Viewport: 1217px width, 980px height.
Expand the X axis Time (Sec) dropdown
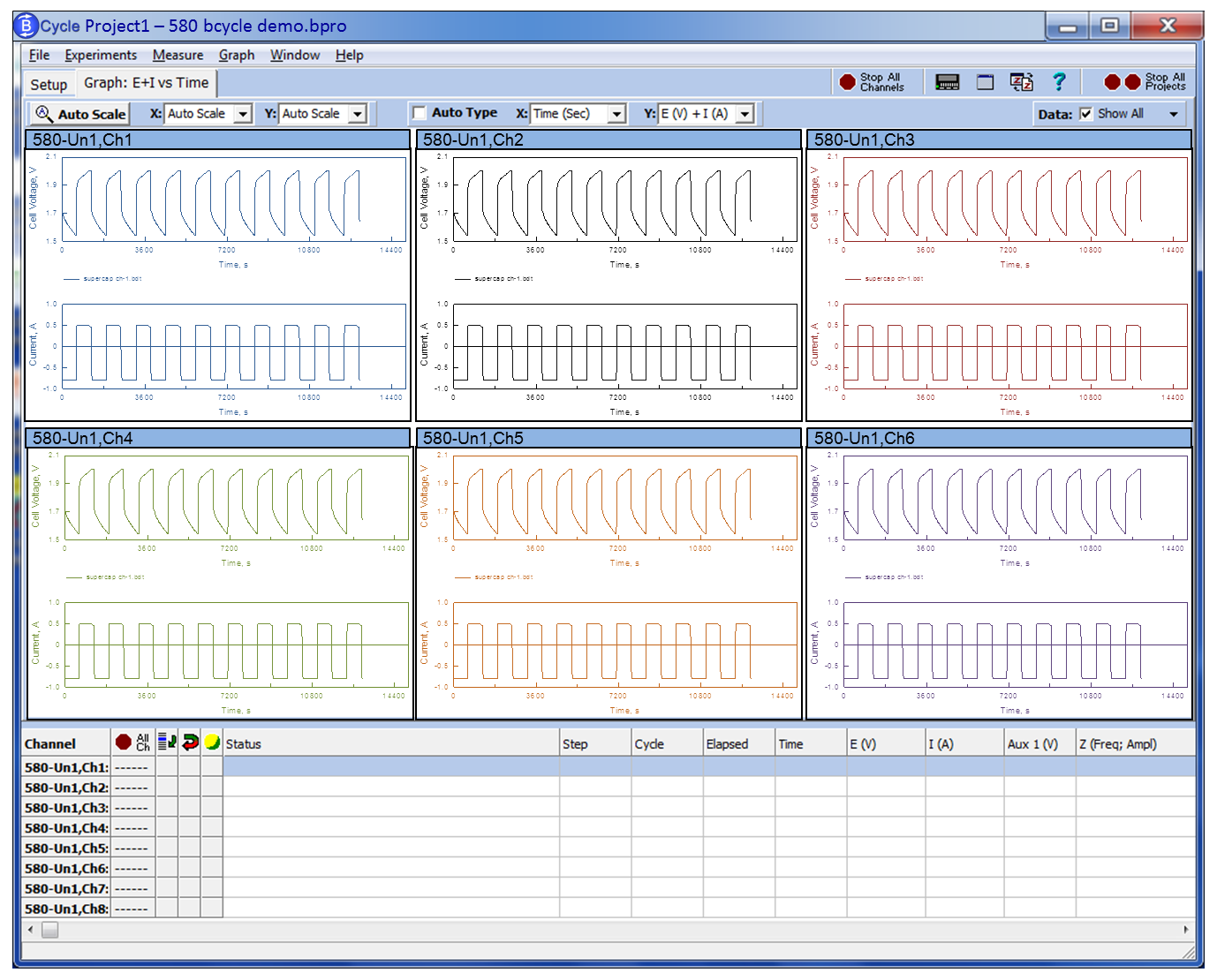coord(617,114)
